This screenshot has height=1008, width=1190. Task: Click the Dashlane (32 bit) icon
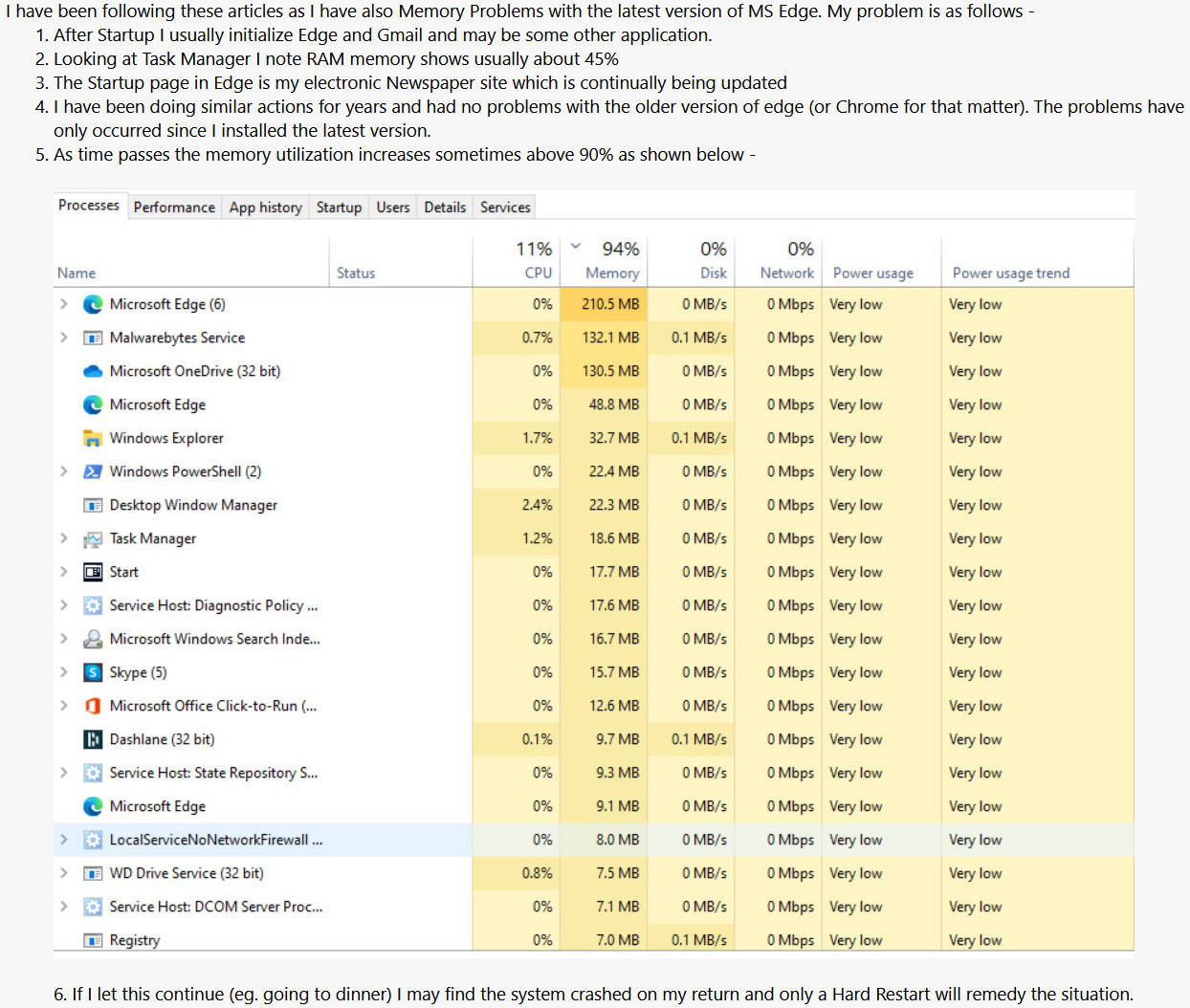93,739
